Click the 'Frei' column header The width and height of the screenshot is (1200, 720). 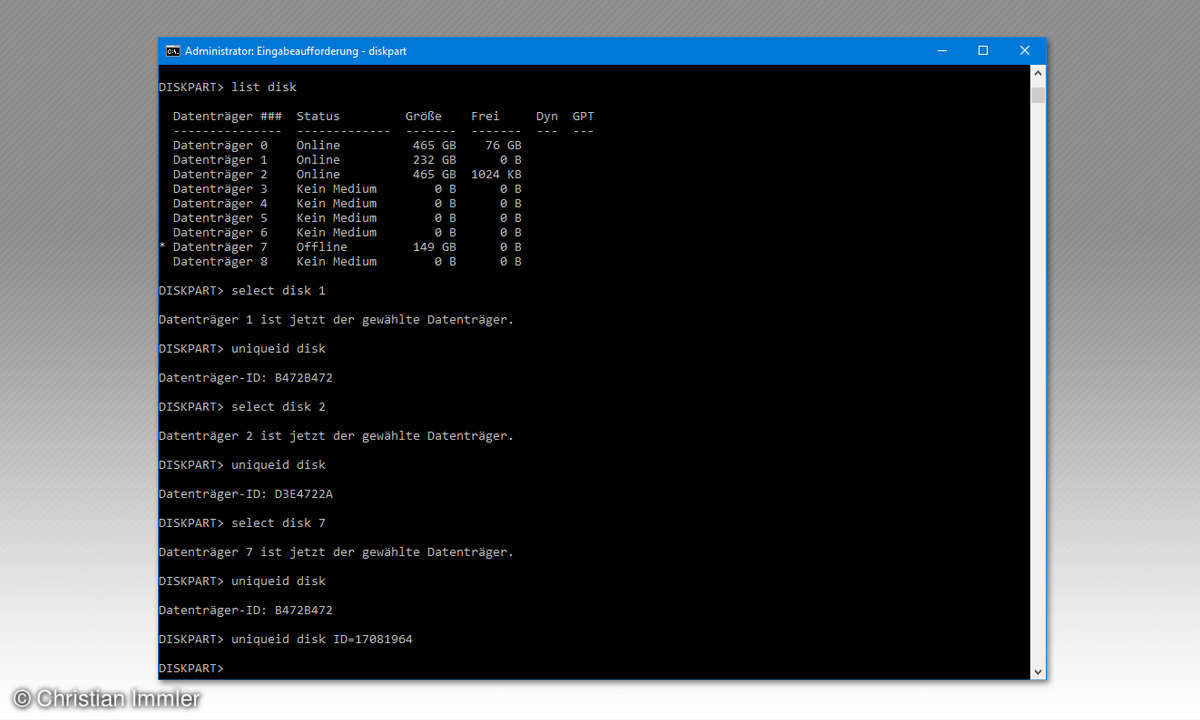(x=485, y=116)
